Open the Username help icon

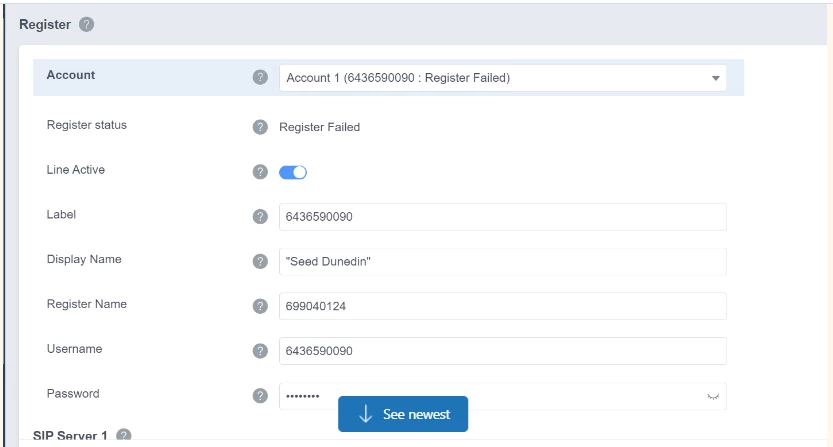pos(260,351)
